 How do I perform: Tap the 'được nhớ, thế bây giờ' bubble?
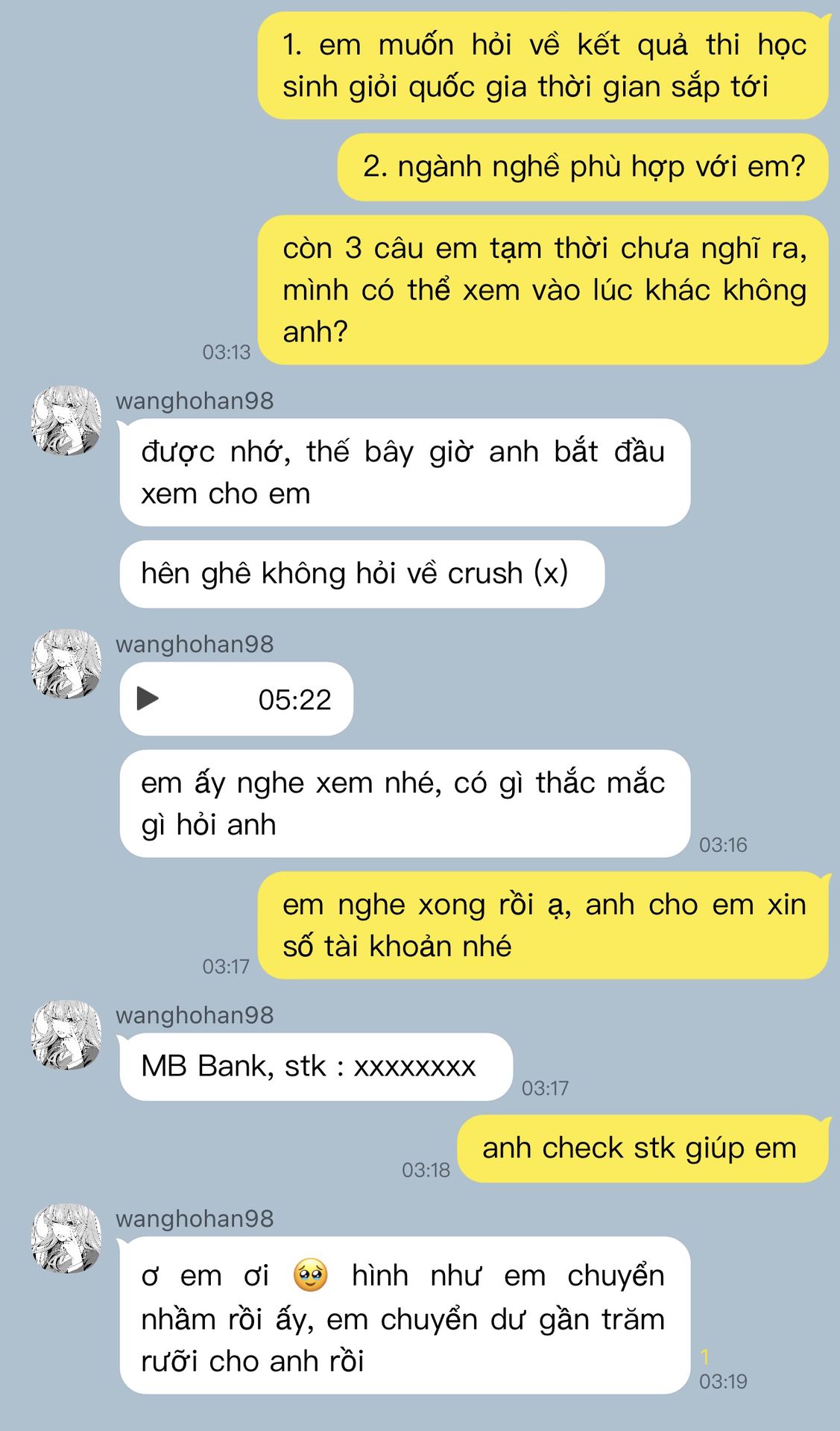(405, 473)
